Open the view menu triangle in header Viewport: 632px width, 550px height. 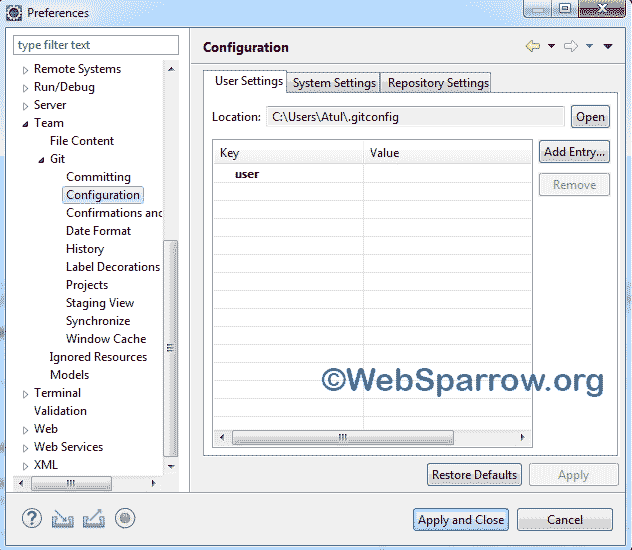point(608,46)
